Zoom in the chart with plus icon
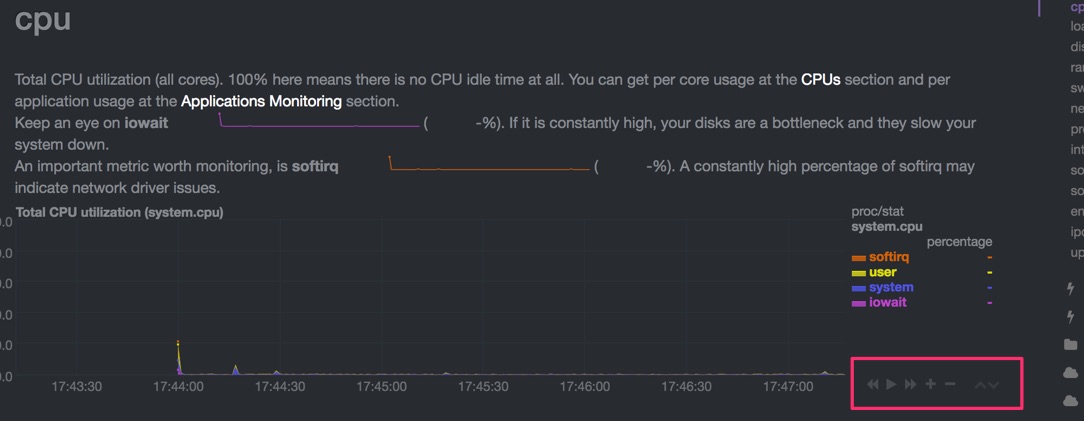 tap(931, 384)
